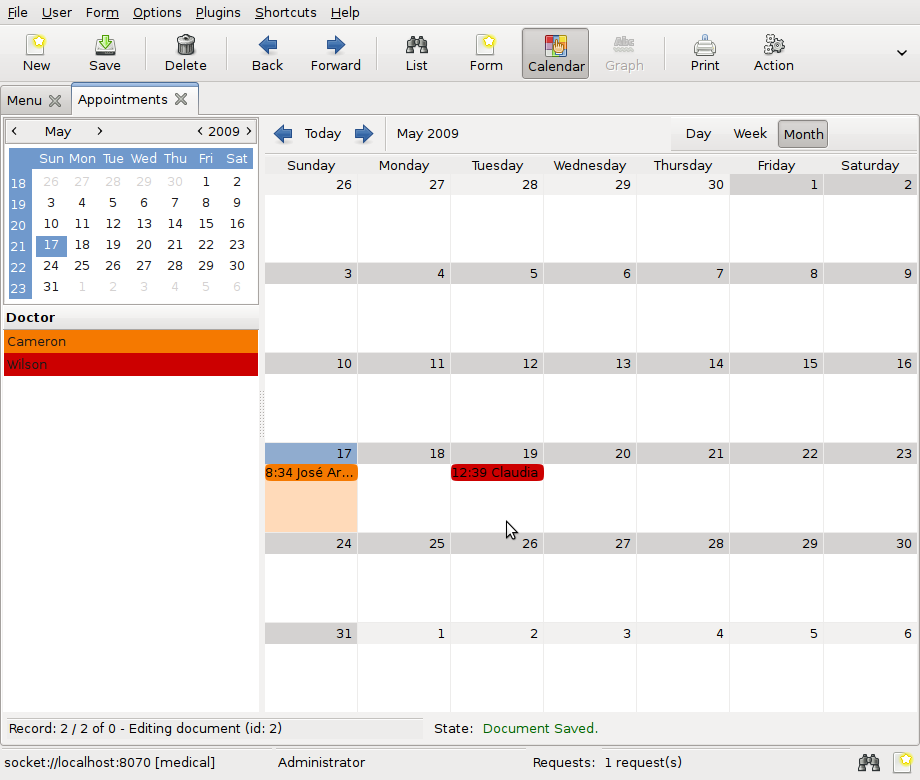Select the Month view toggle
The image size is (920, 780).
pos(803,134)
